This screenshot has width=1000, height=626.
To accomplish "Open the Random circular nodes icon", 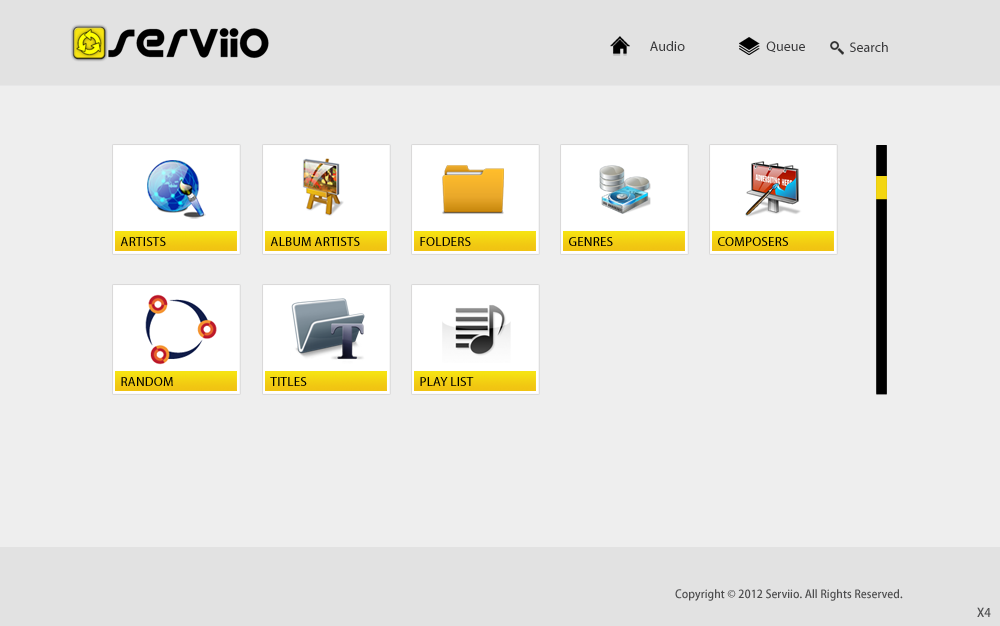I will tap(180, 328).
